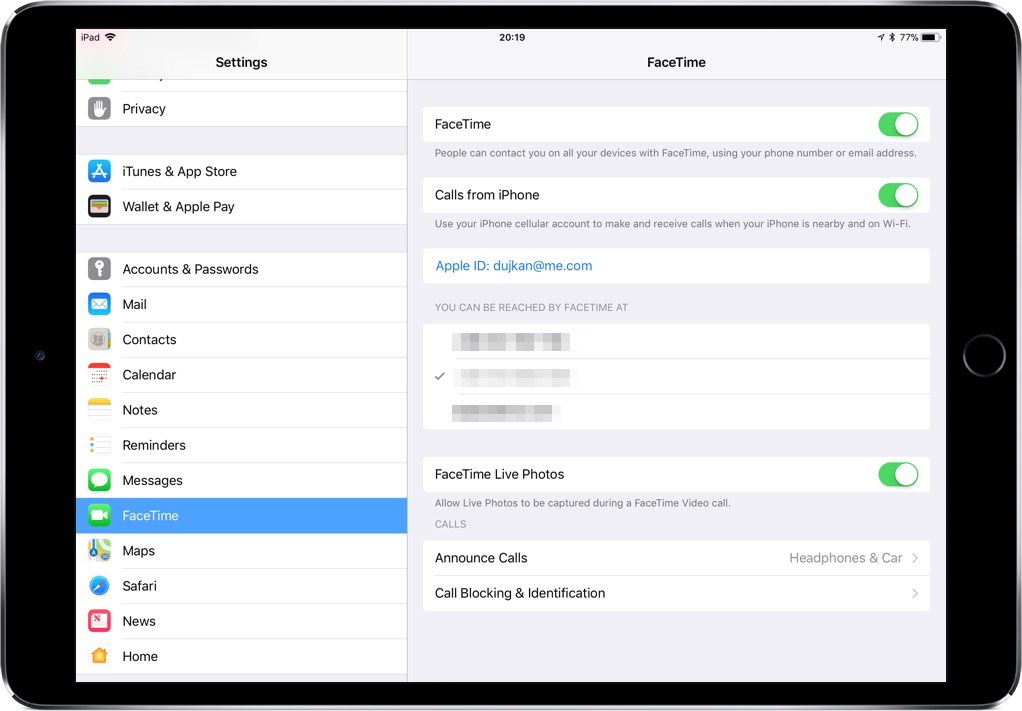Tap the Wi-Fi status icon

(110, 37)
